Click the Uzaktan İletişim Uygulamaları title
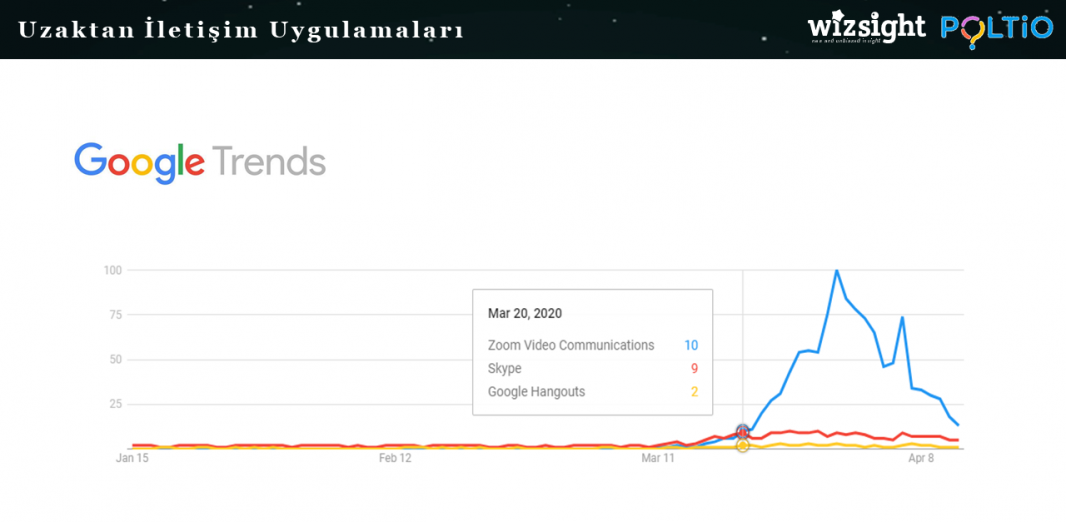The width and height of the screenshot is (1066, 522). tap(241, 30)
